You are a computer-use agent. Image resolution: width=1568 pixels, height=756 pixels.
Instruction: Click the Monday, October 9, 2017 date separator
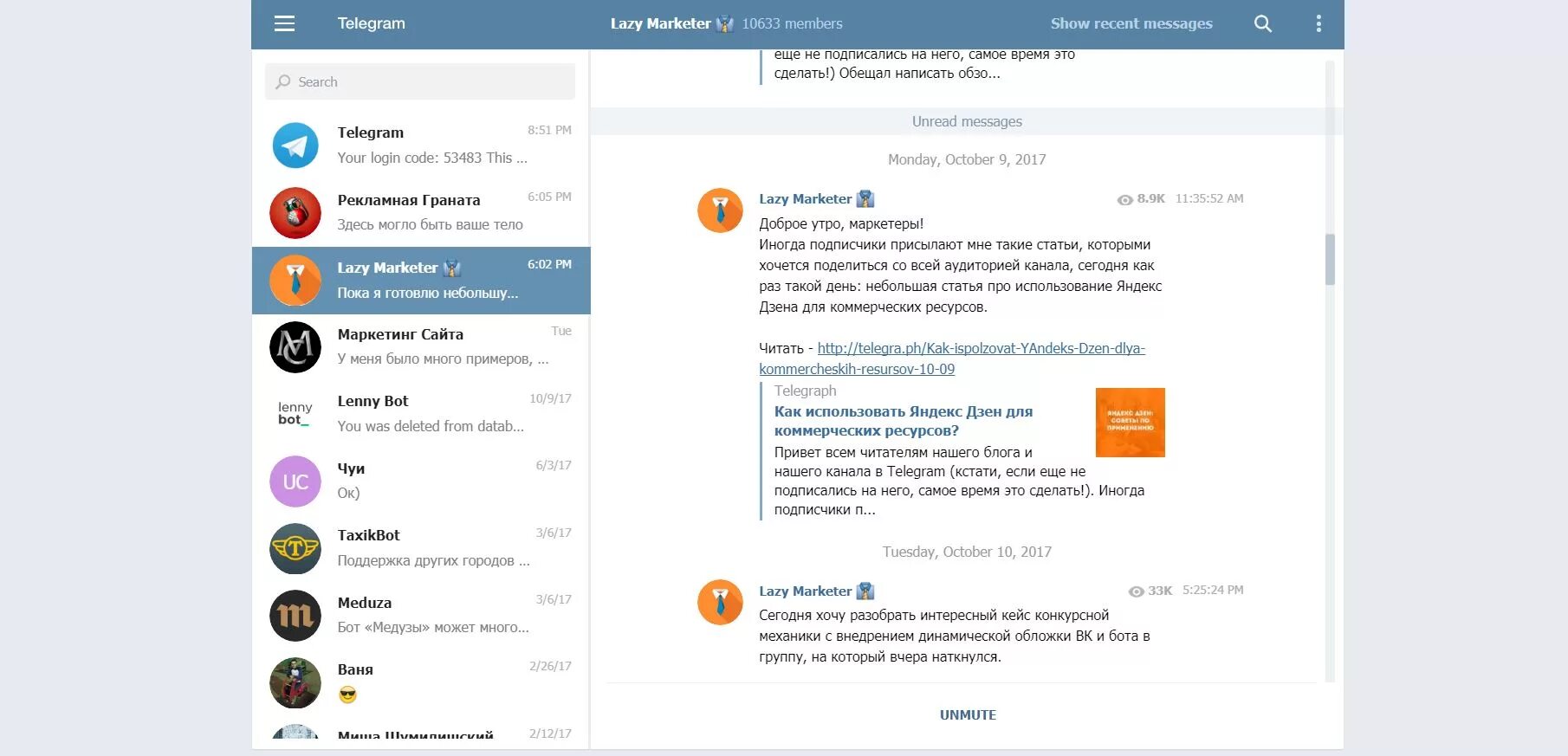coord(967,159)
